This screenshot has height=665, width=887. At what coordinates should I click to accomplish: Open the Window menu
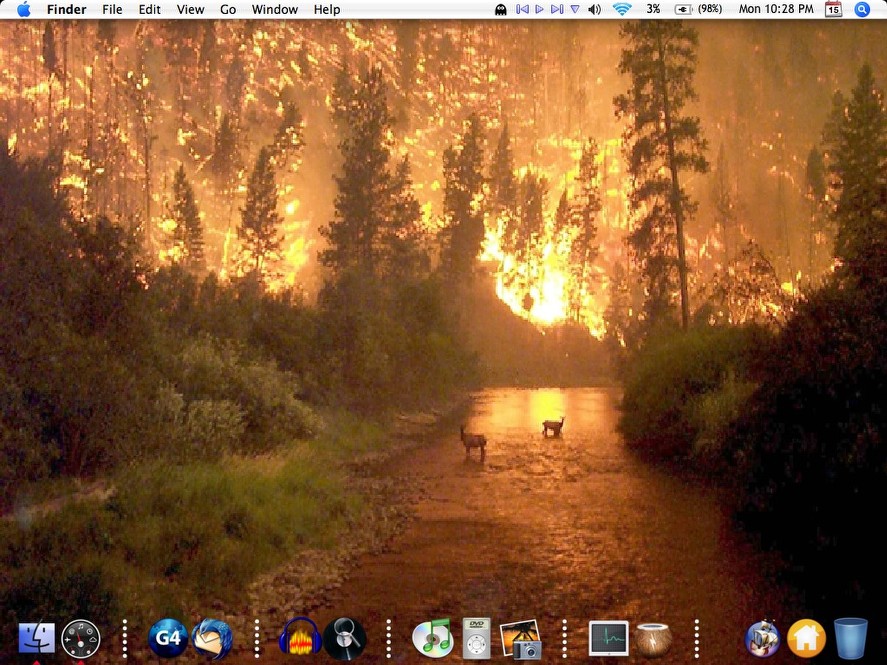pyautogui.click(x=274, y=10)
